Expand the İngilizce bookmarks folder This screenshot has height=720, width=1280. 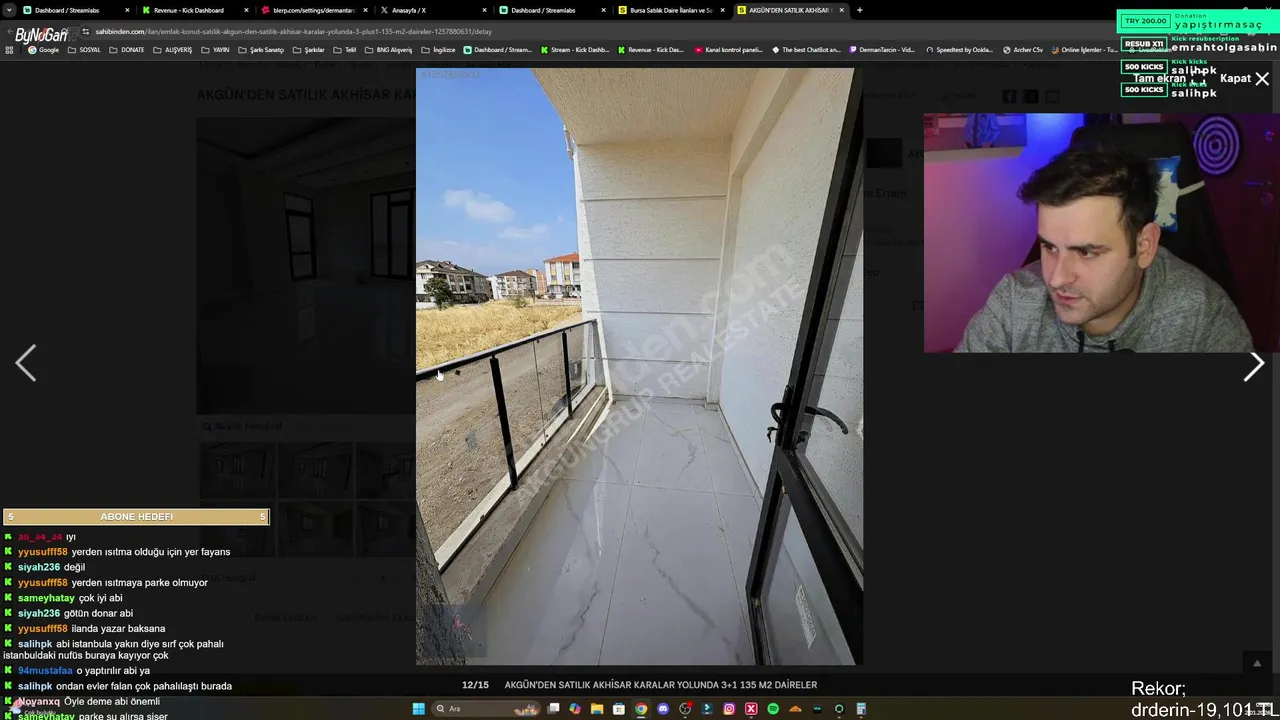438,50
